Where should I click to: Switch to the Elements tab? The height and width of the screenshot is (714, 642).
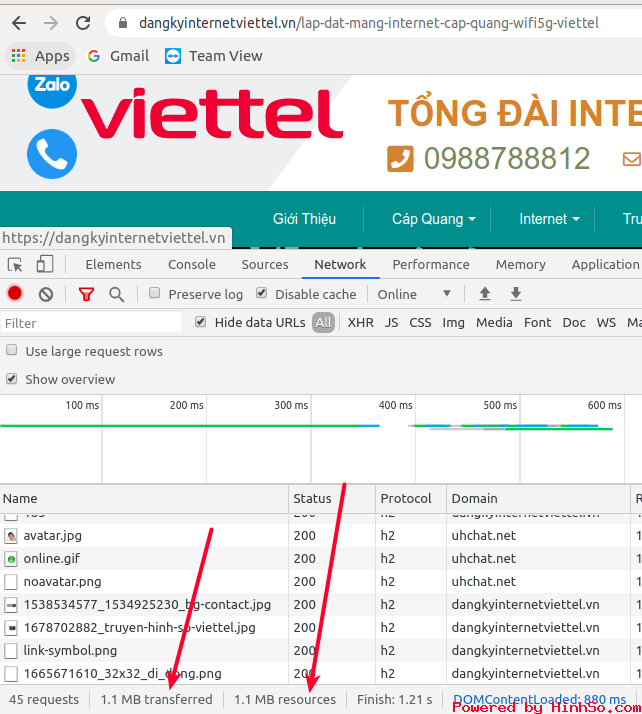tap(113, 265)
